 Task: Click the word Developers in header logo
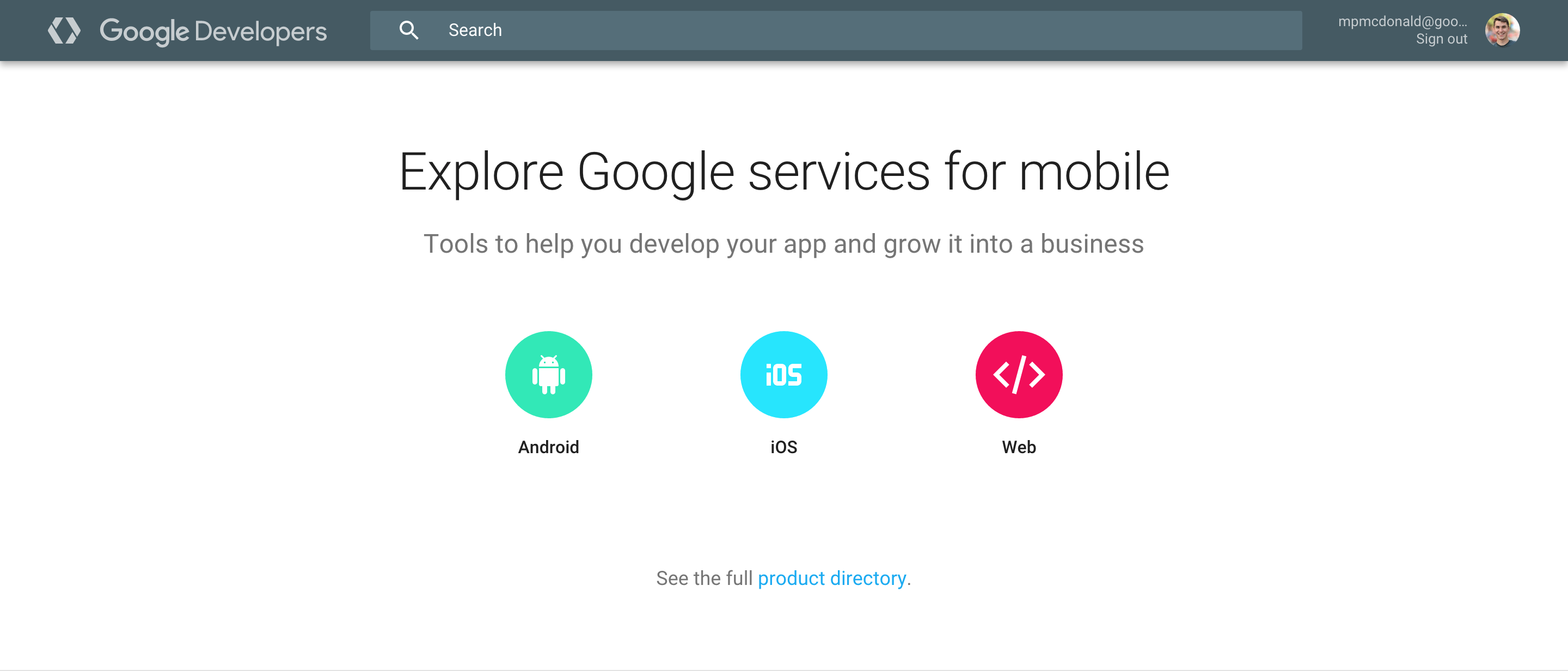point(261,30)
